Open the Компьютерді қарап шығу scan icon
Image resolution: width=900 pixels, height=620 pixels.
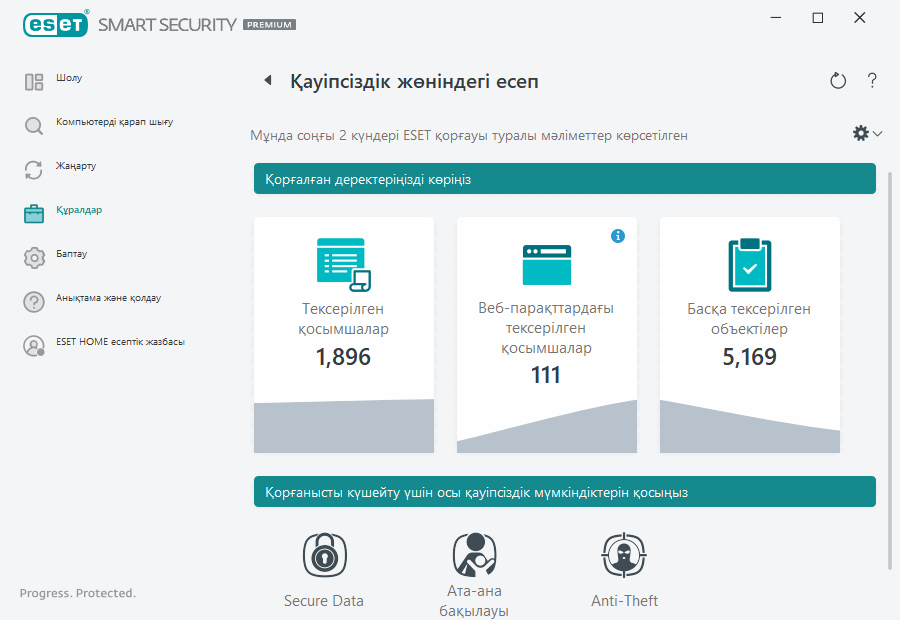pyautogui.click(x=33, y=125)
